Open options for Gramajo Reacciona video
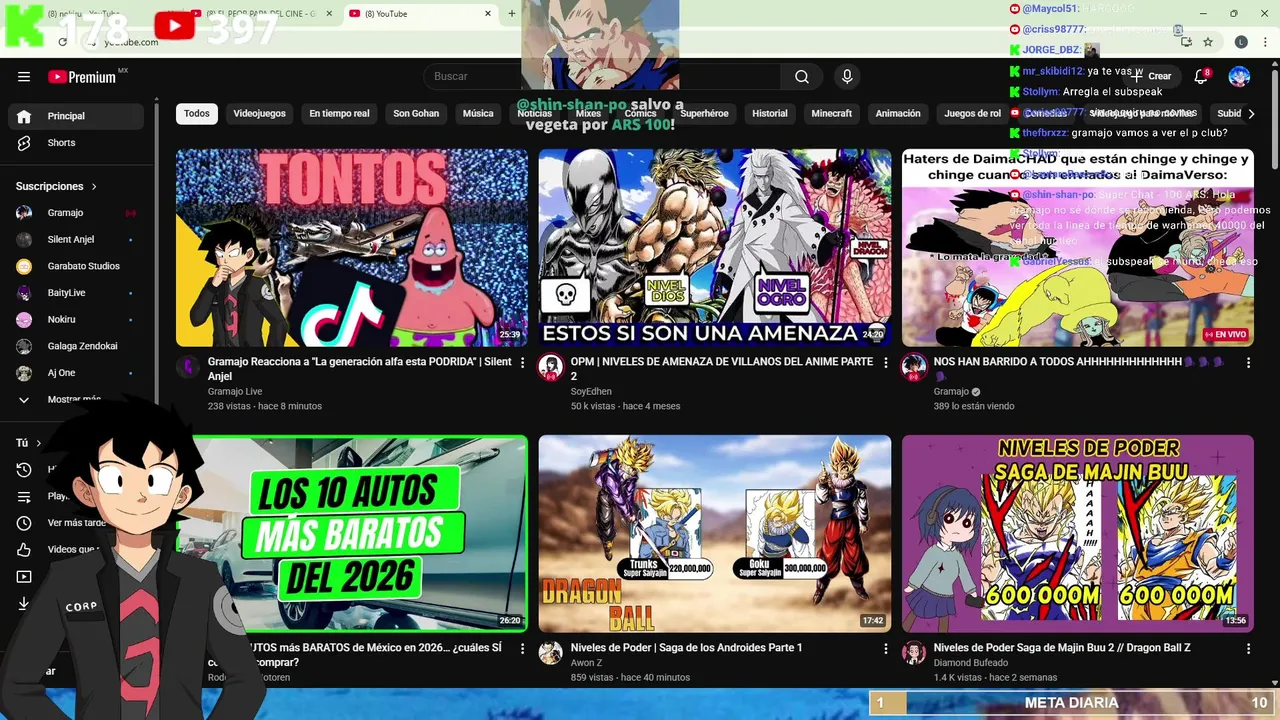 point(522,362)
